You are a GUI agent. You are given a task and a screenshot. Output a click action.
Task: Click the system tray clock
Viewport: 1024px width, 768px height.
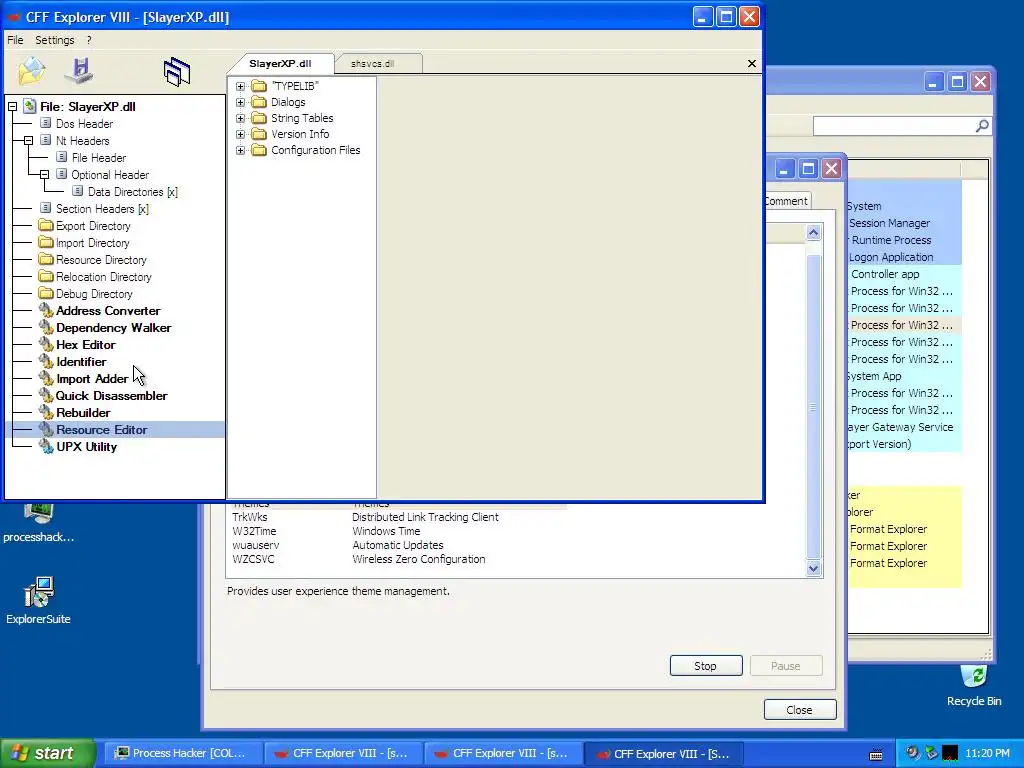coord(987,753)
